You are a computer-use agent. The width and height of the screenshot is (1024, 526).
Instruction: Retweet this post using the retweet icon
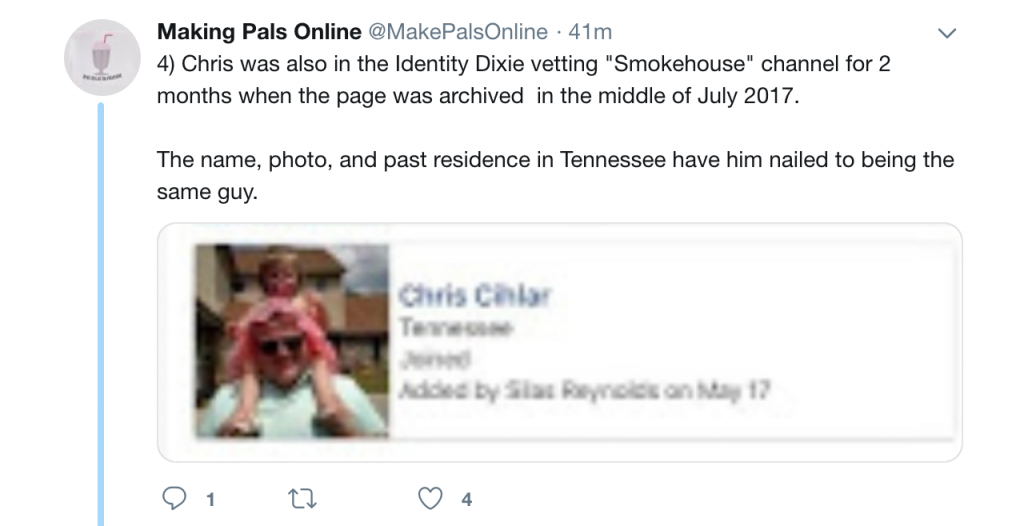(303, 499)
